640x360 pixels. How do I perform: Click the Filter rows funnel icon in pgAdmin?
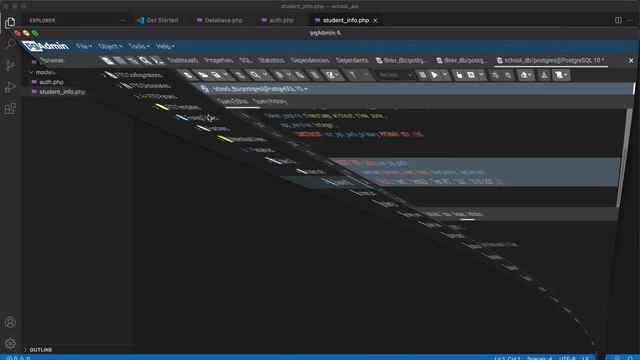pyautogui.click(x=352, y=75)
